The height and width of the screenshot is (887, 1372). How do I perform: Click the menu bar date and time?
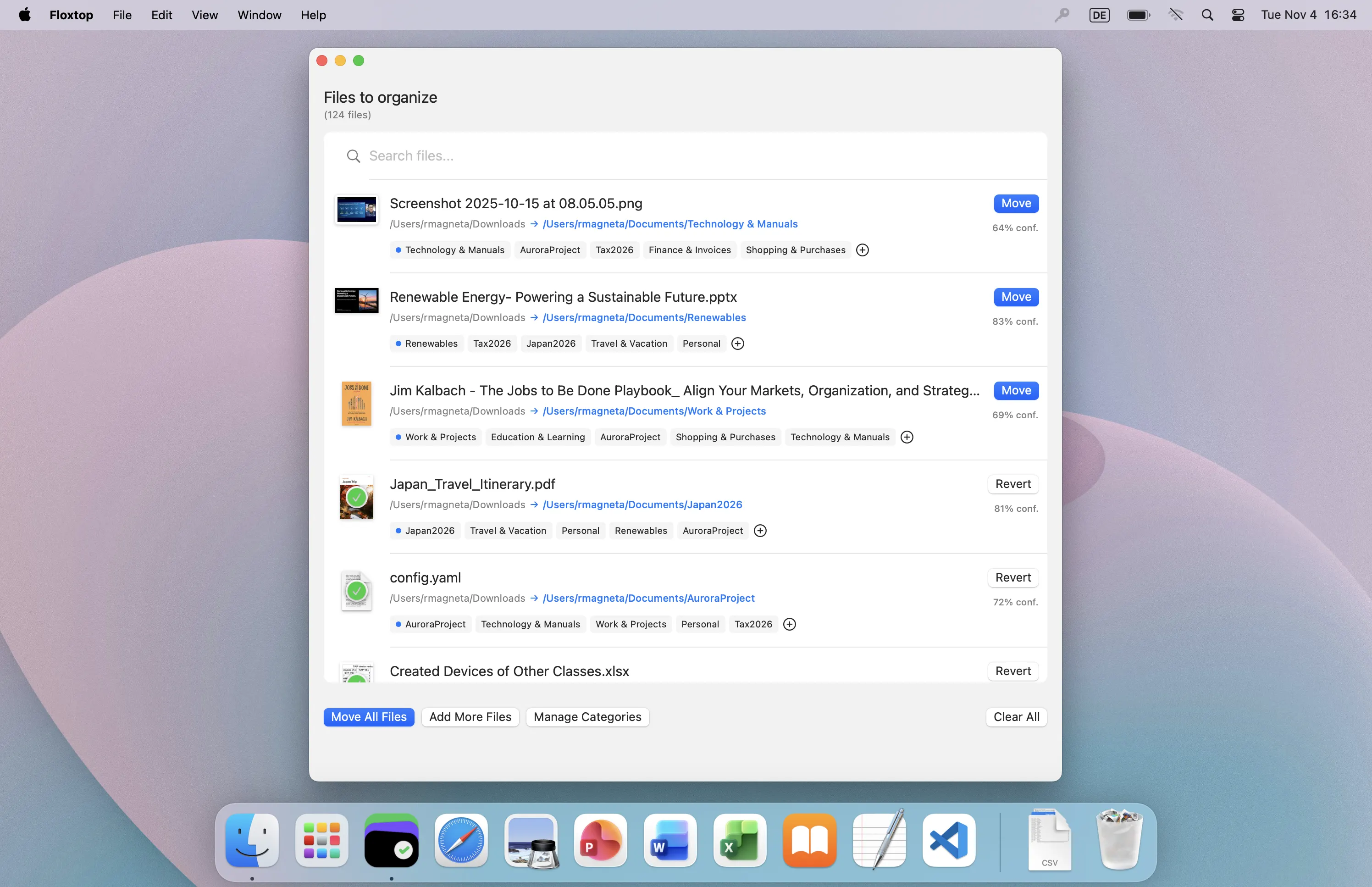1308,15
